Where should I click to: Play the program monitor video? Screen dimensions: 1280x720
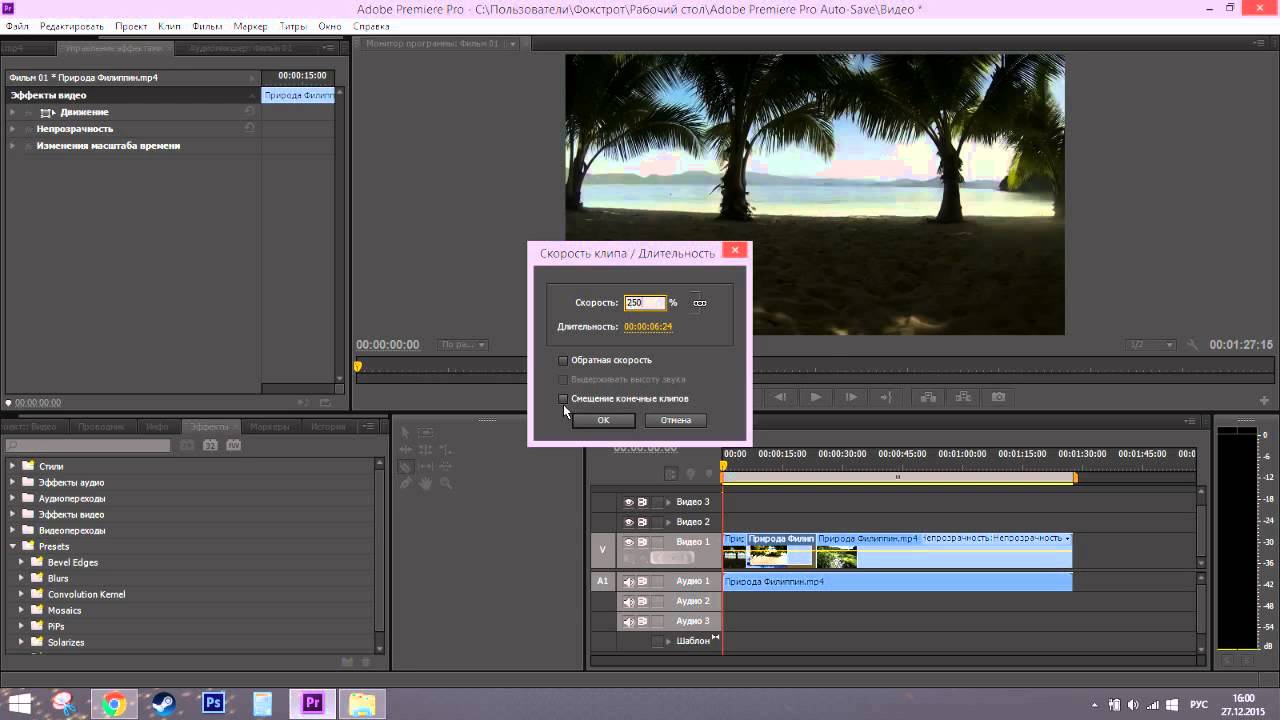pyautogui.click(x=816, y=397)
